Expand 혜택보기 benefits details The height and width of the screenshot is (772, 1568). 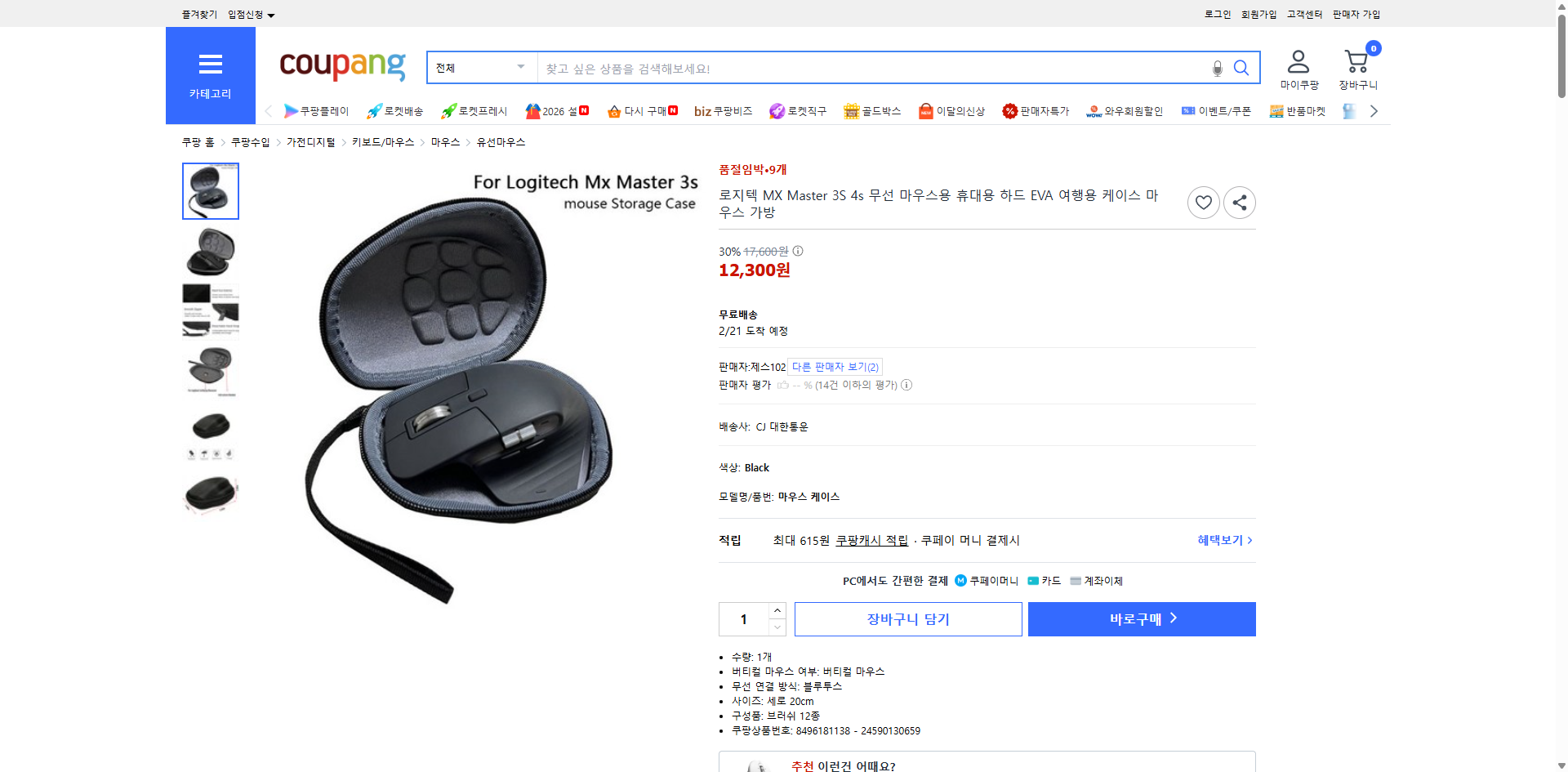point(1221,540)
